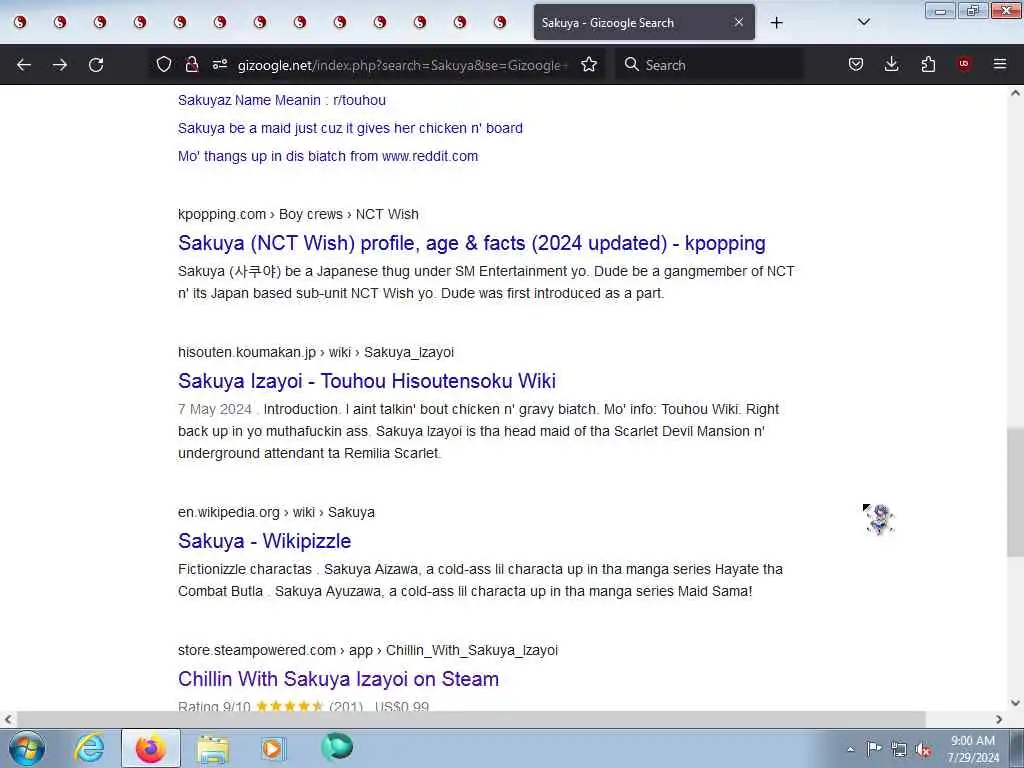The height and width of the screenshot is (768, 1024).
Task: Open Chillin With Sakuya Izayoi on Steam
Action: 338,679
